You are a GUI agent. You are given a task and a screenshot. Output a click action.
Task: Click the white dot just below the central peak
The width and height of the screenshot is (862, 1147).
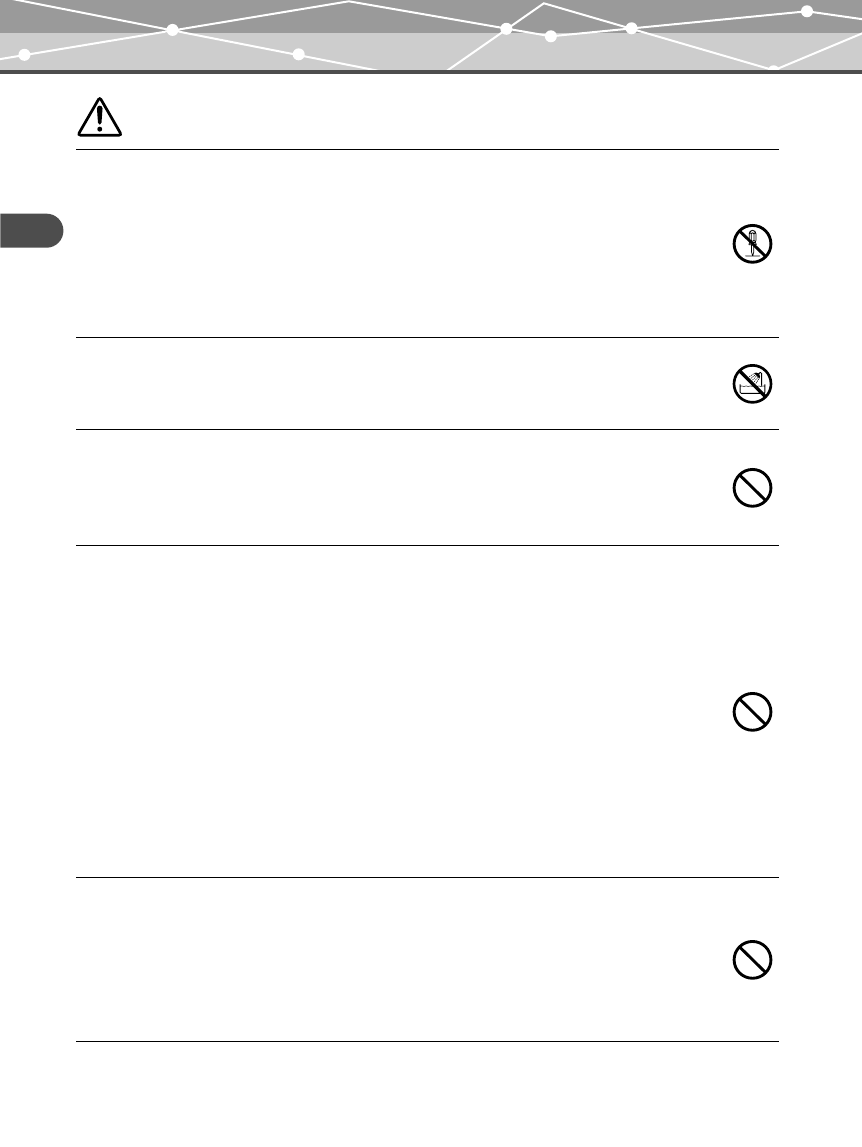click(551, 37)
